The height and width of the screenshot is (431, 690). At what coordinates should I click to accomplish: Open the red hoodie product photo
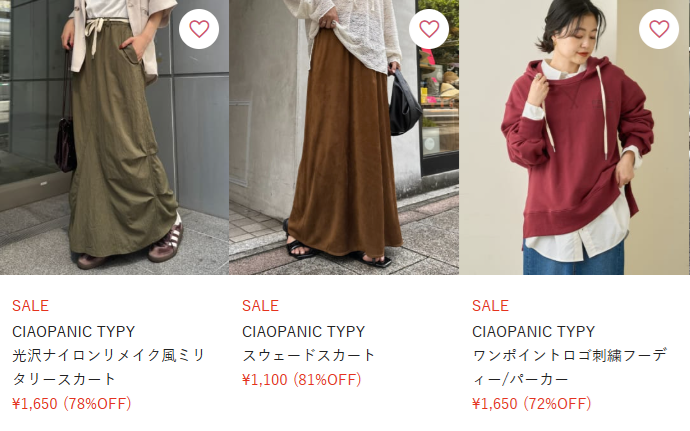coord(574,137)
